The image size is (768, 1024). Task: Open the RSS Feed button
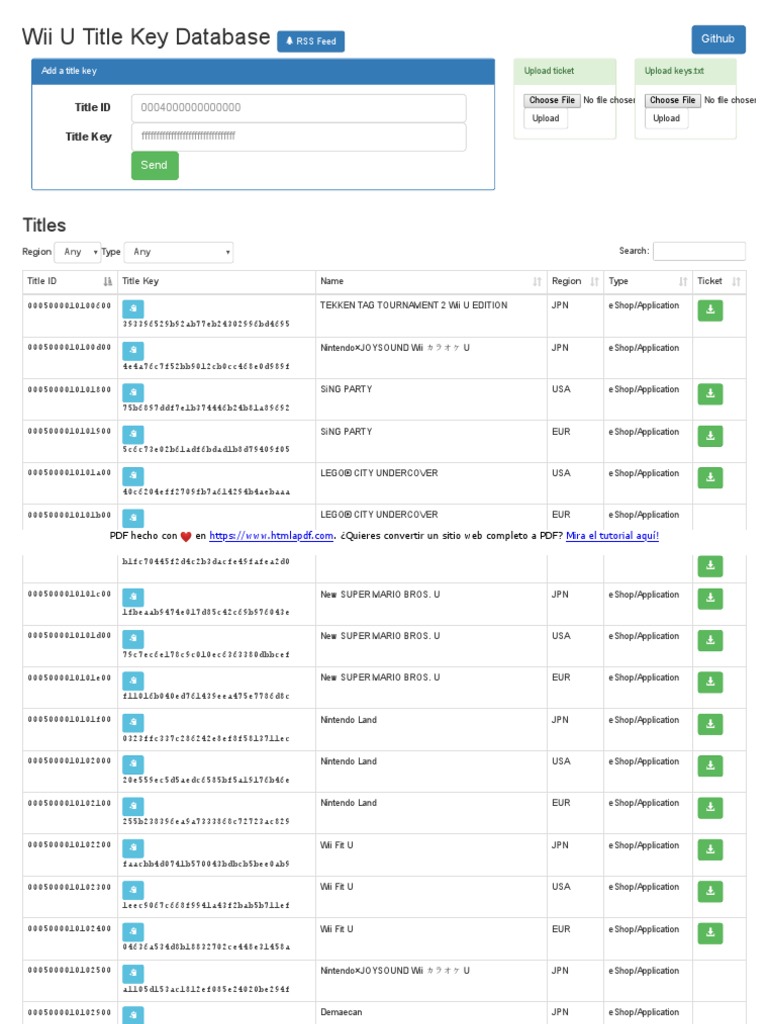310,41
